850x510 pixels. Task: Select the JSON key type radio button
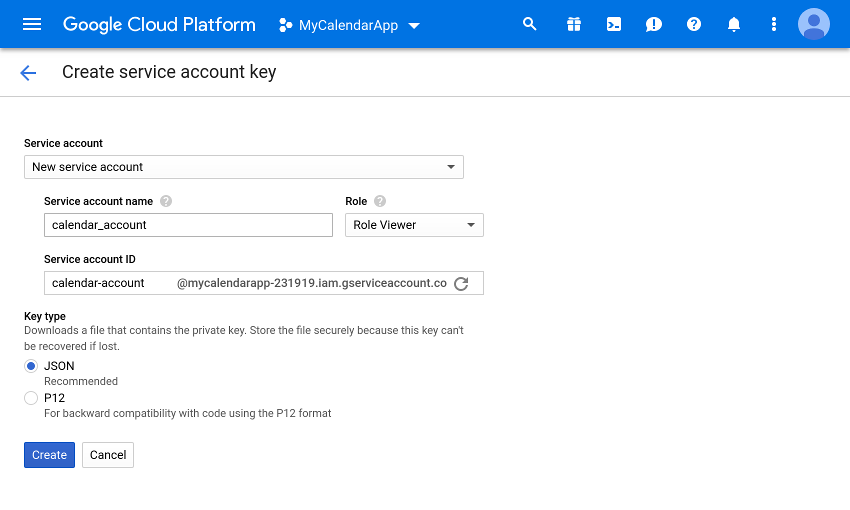tap(31, 366)
